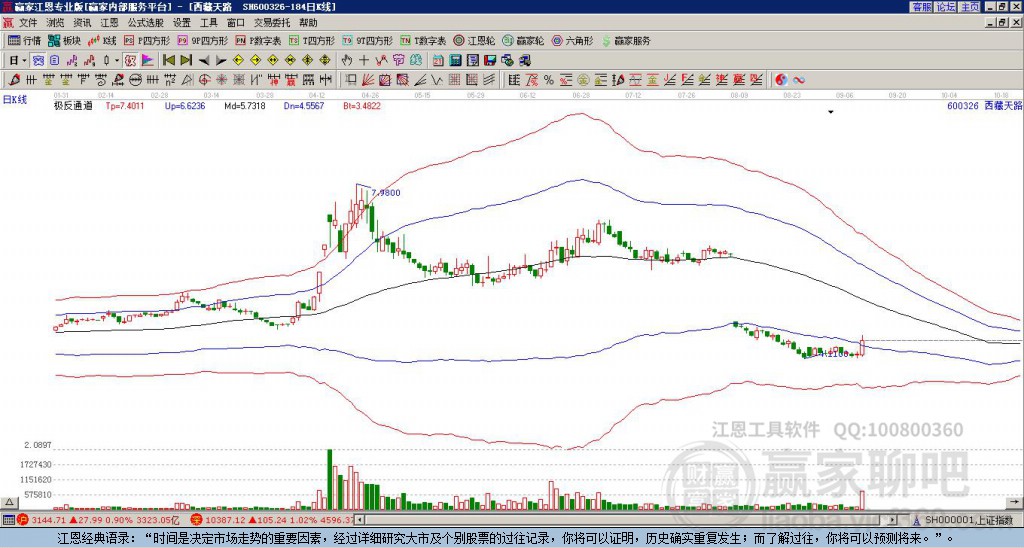Open the 赢家轮 tool
Viewport: 1024px width, 548px height.
coord(523,40)
